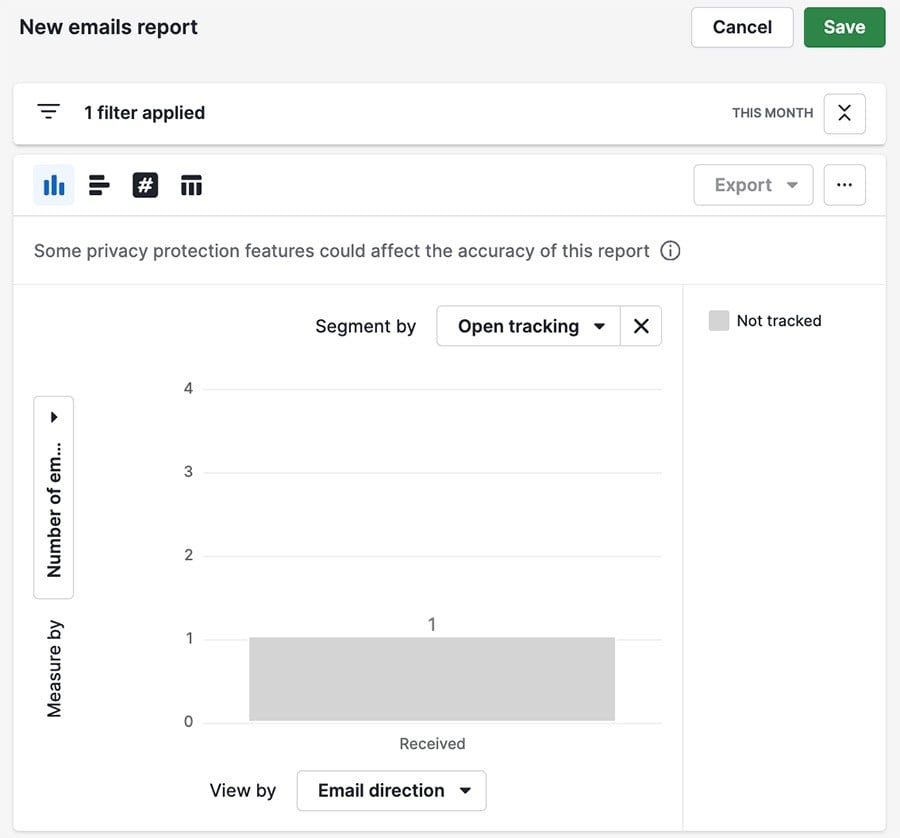Click the THIS MONTH date range label
900x838 pixels.
tap(771, 113)
